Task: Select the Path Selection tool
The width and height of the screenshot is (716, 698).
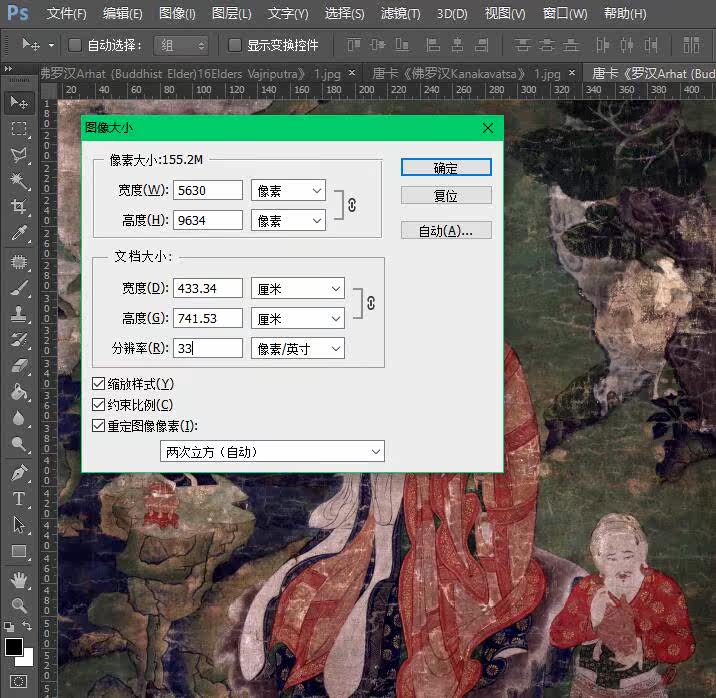Action: point(19,525)
